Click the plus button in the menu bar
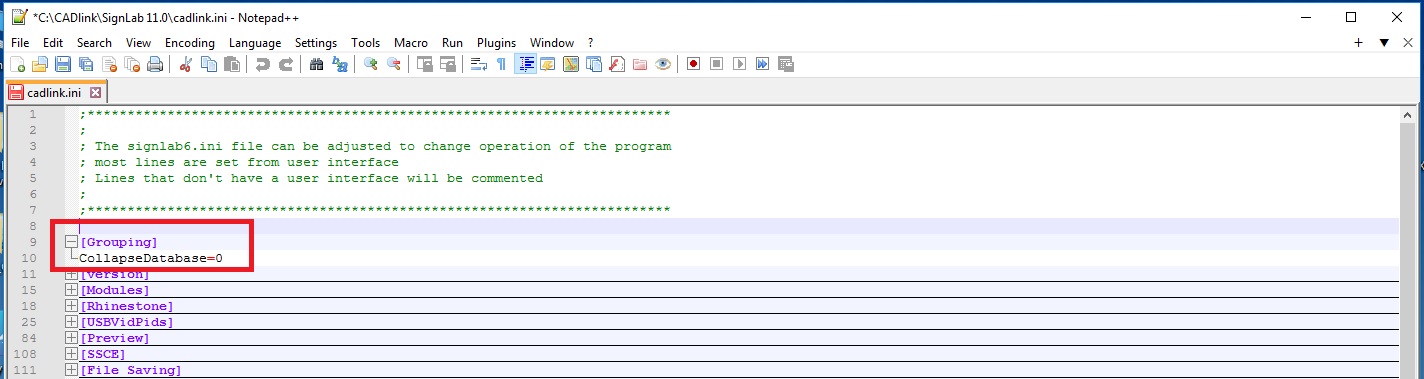The width and height of the screenshot is (1424, 379). pyautogui.click(x=1358, y=43)
